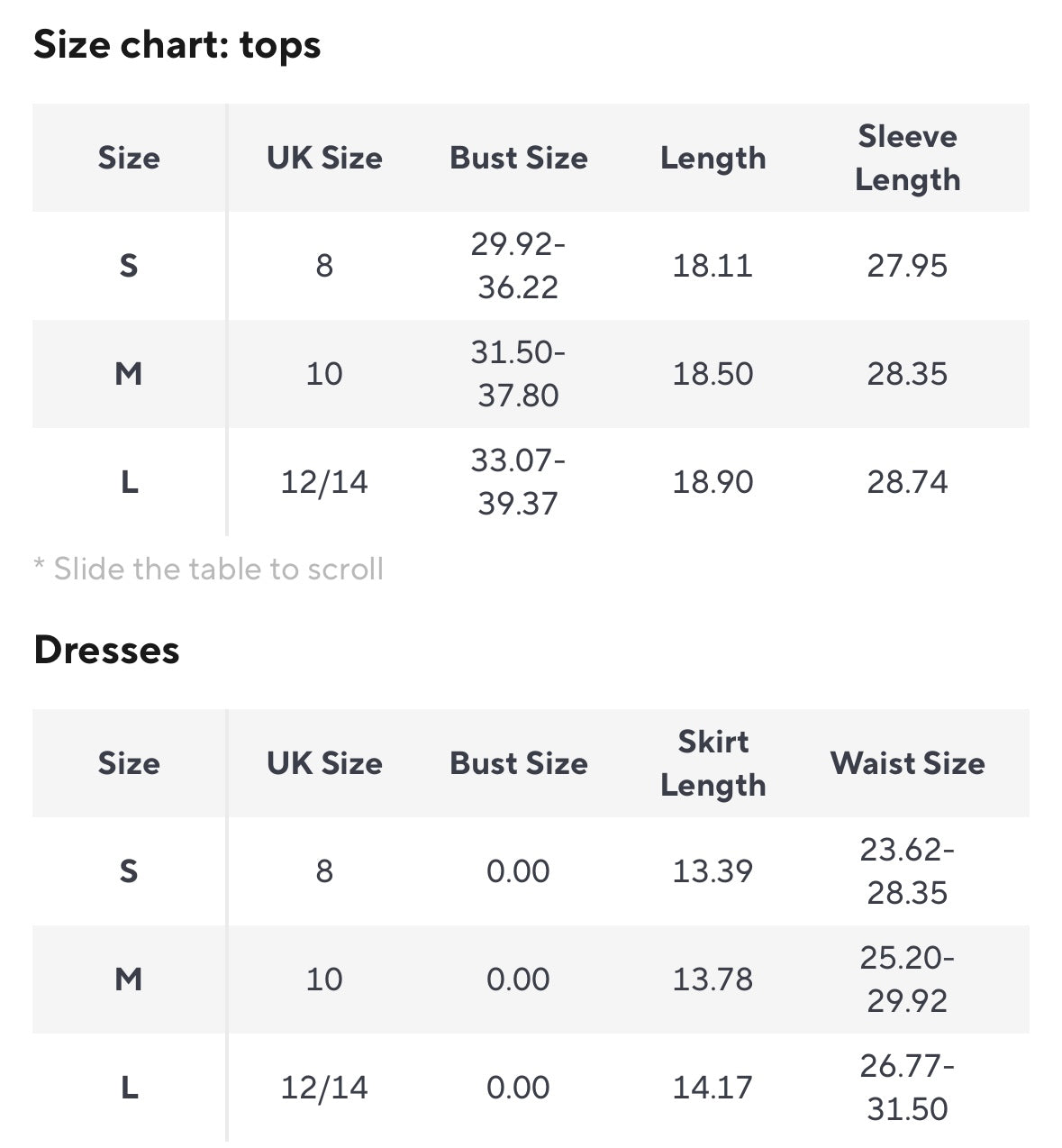Select Bust Size header in tops table
The height and width of the screenshot is (1148, 1062).
[x=518, y=158]
